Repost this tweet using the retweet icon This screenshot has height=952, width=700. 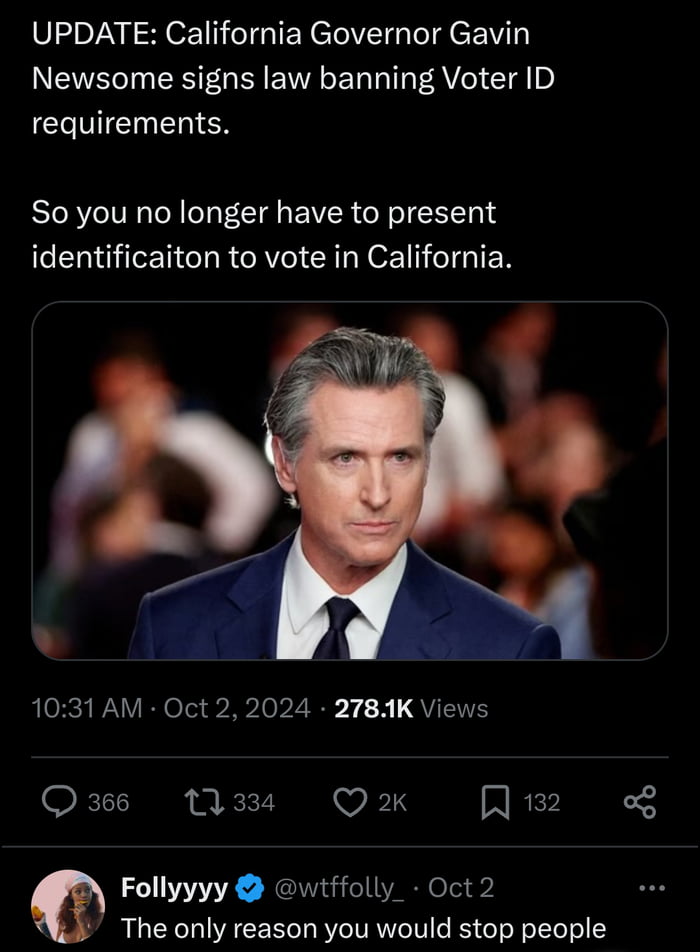204,802
